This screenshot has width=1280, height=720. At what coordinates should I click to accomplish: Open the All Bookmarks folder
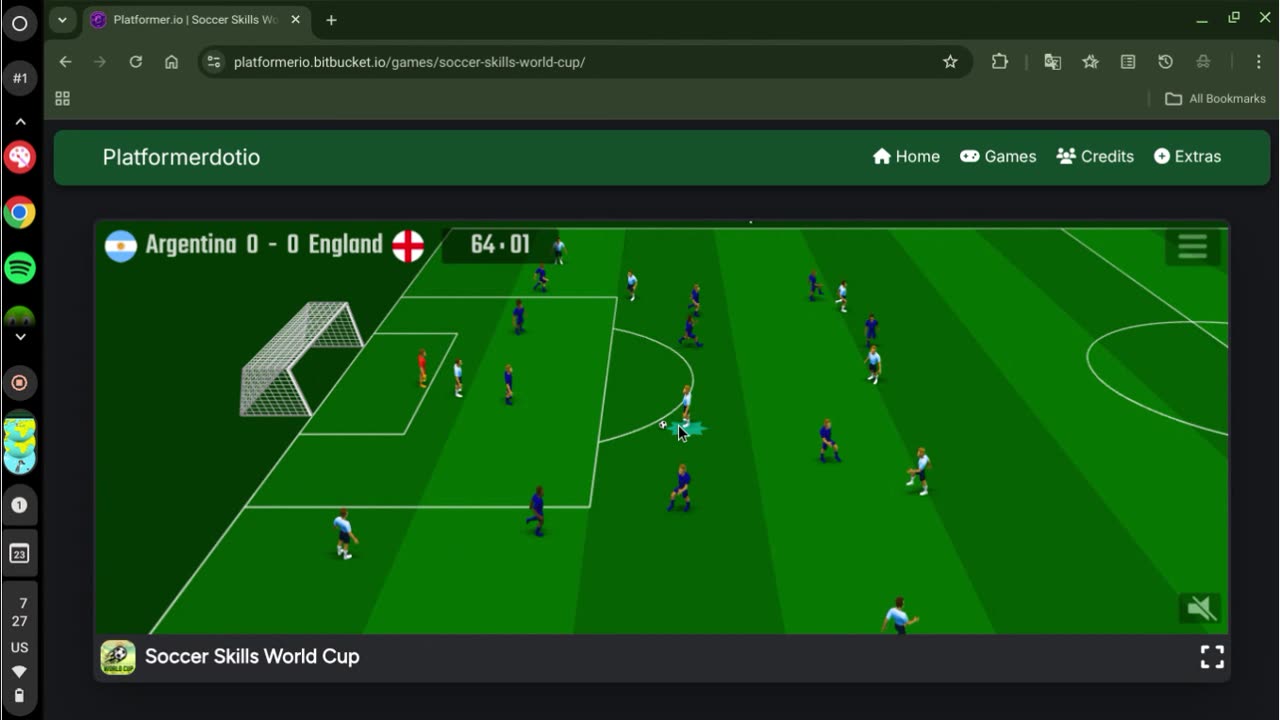[x=1216, y=98]
